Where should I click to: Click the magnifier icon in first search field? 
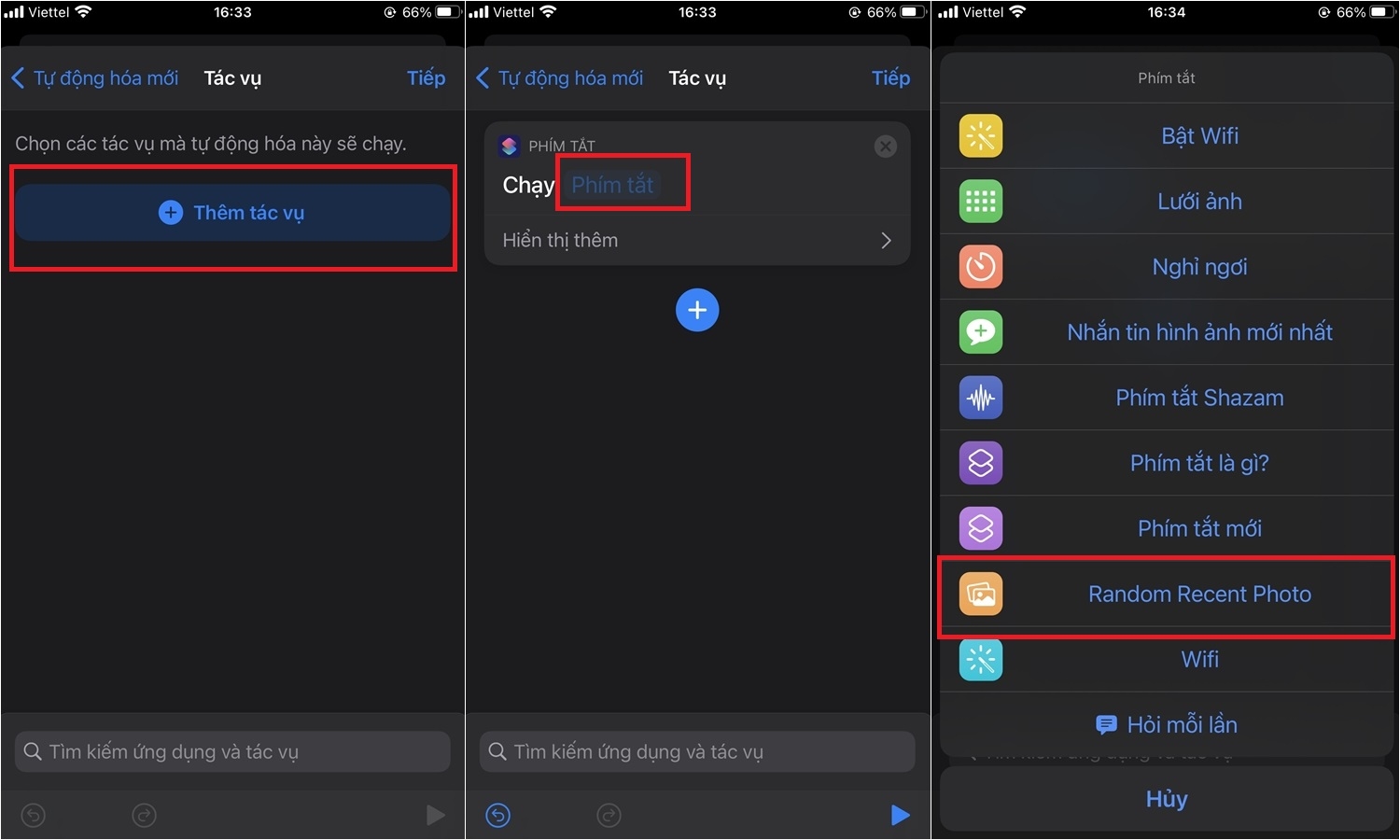33,751
